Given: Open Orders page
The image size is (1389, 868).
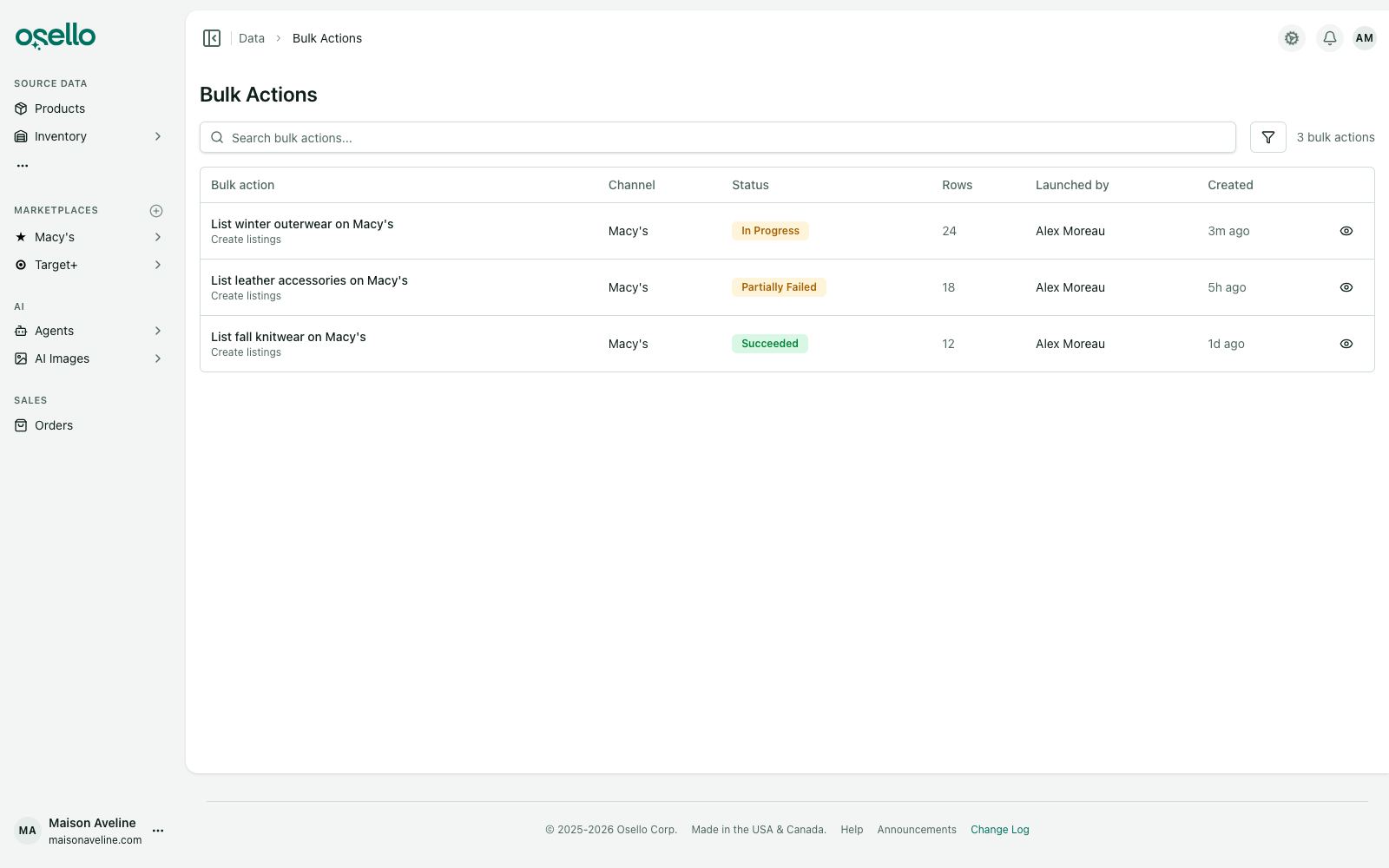Looking at the screenshot, I should click(54, 425).
